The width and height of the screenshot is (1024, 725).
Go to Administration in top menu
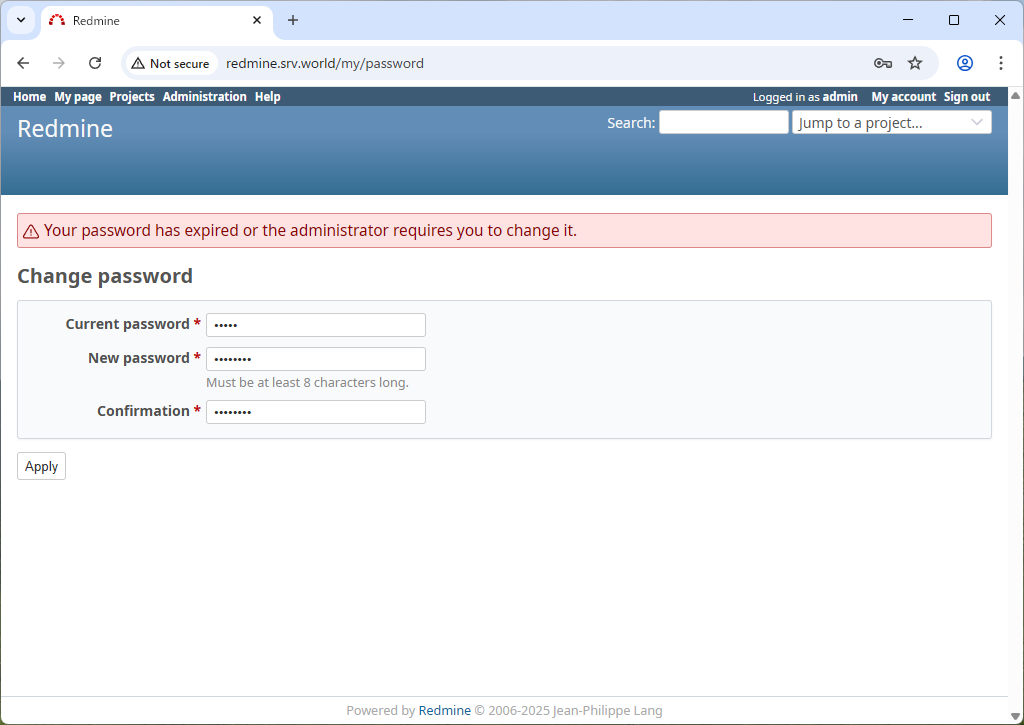204,97
